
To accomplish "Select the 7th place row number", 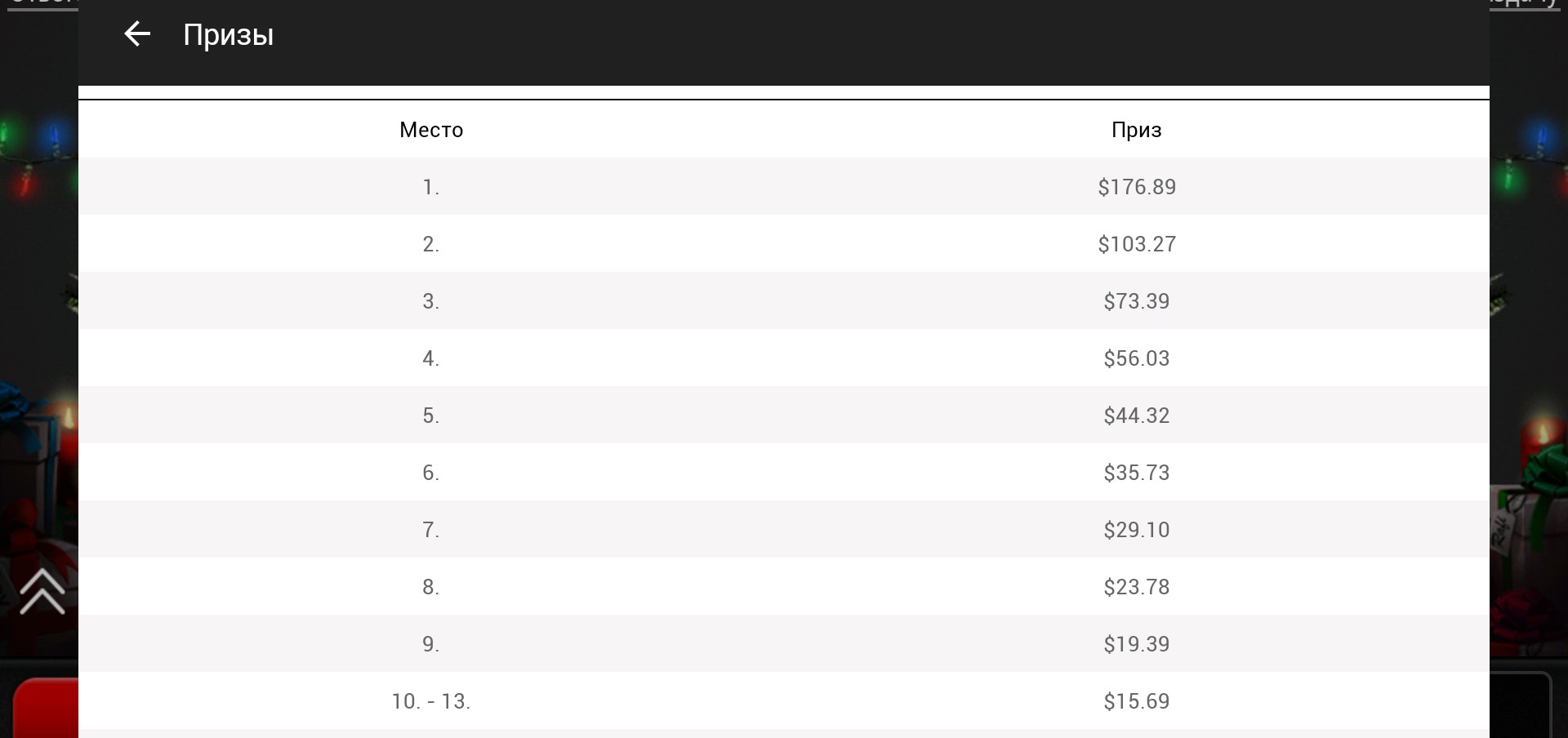I will point(431,530).
